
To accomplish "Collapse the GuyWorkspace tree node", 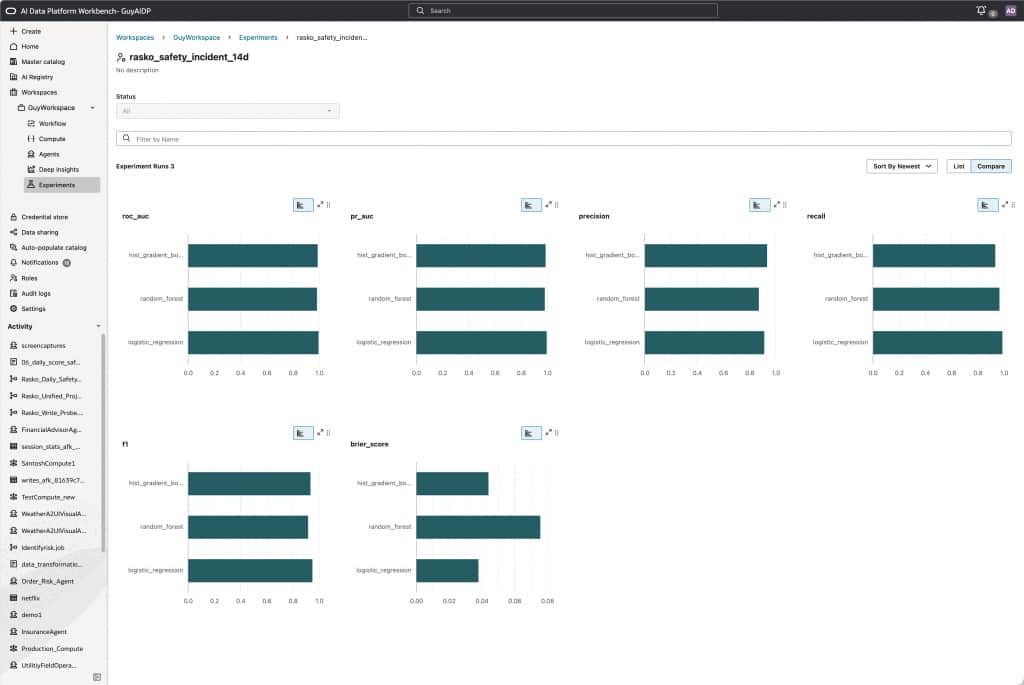I will [92, 108].
